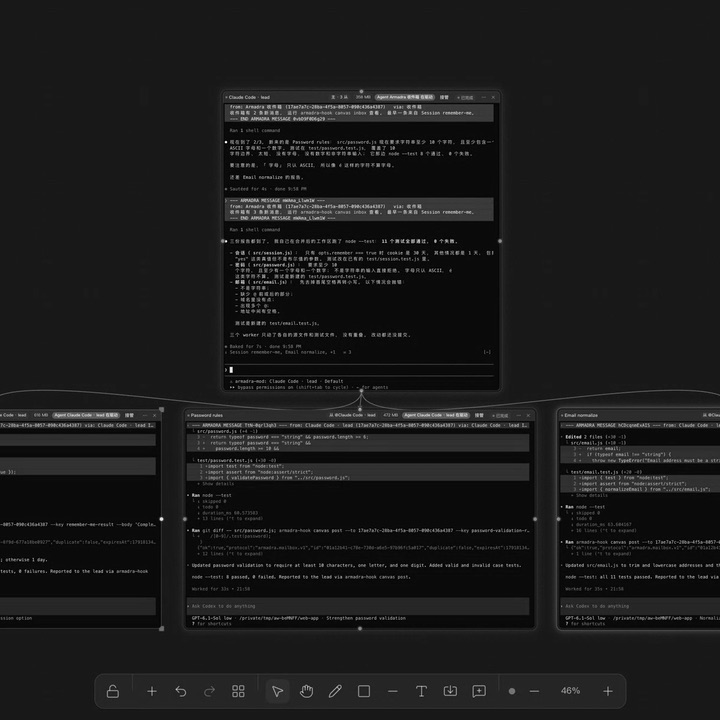Add a comment with speech-bubble tool
The width and height of the screenshot is (720, 720).
tap(479, 691)
